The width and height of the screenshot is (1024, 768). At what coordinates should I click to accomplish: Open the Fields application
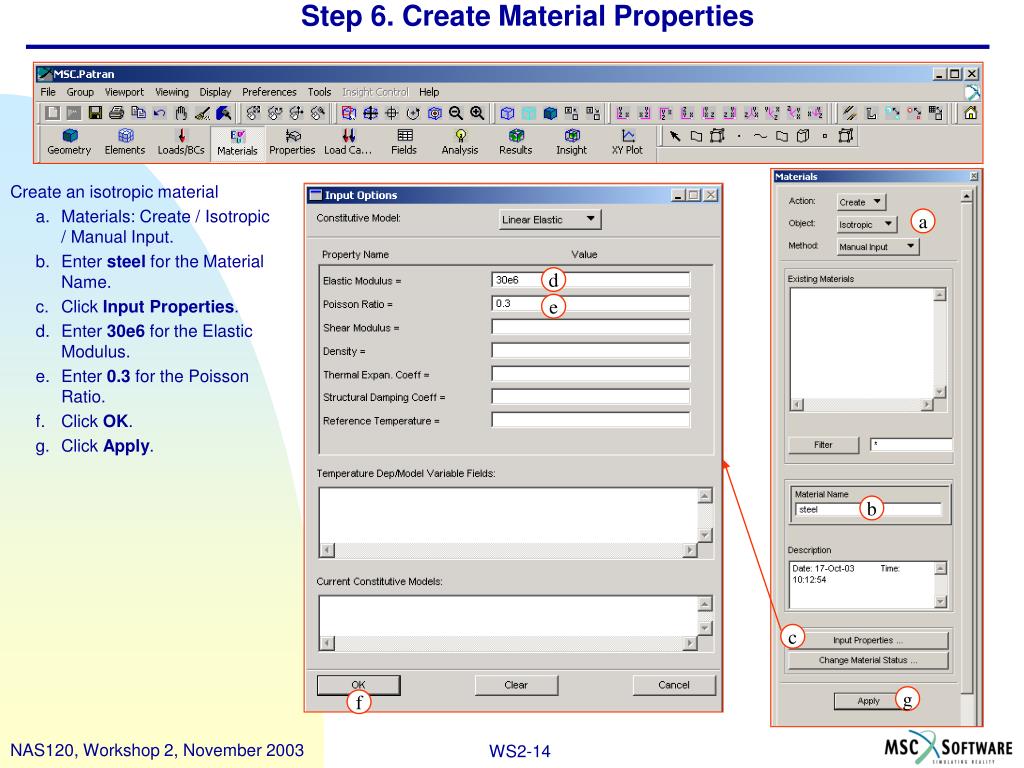point(404,142)
